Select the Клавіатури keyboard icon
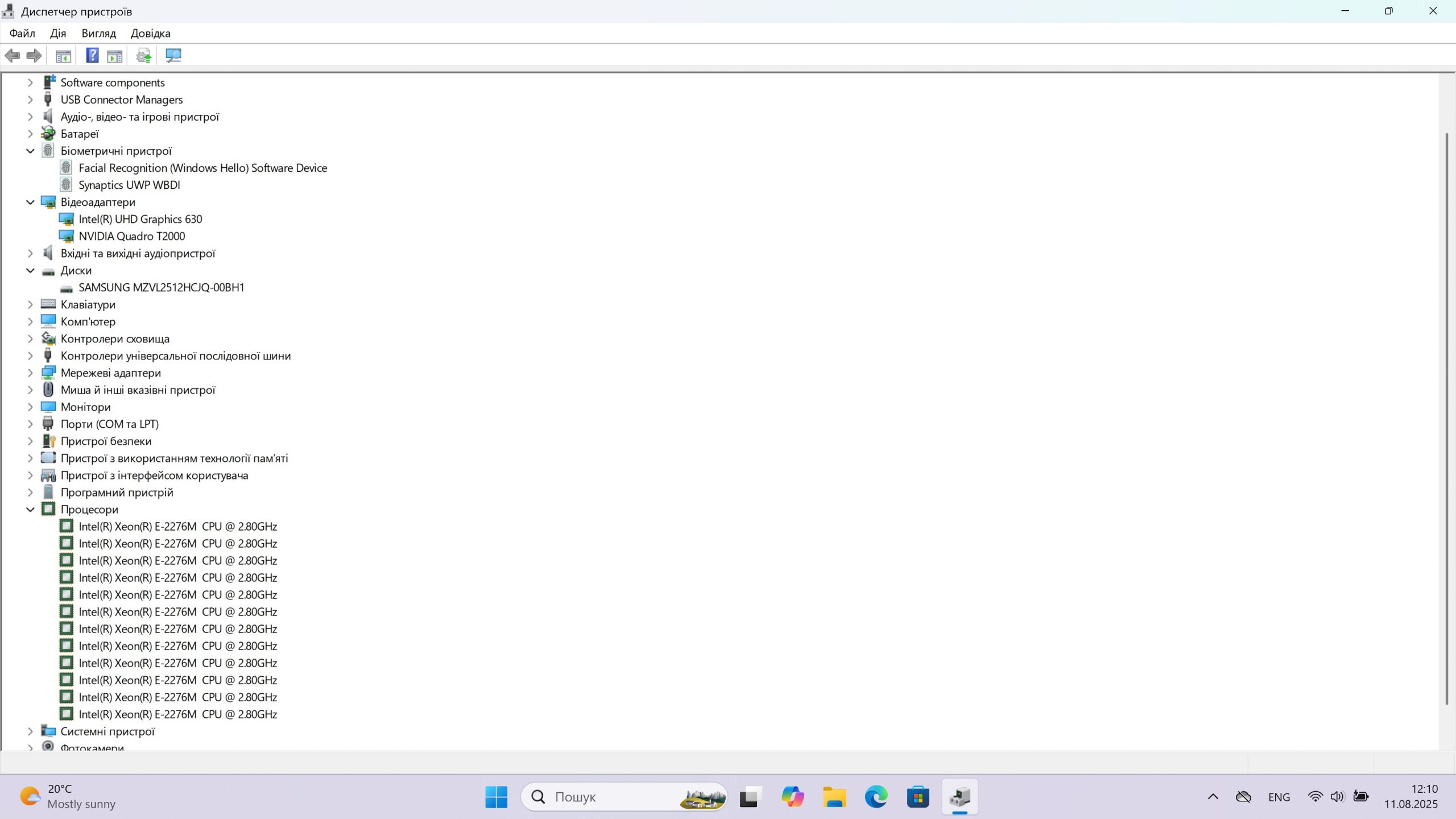 [x=48, y=304]
